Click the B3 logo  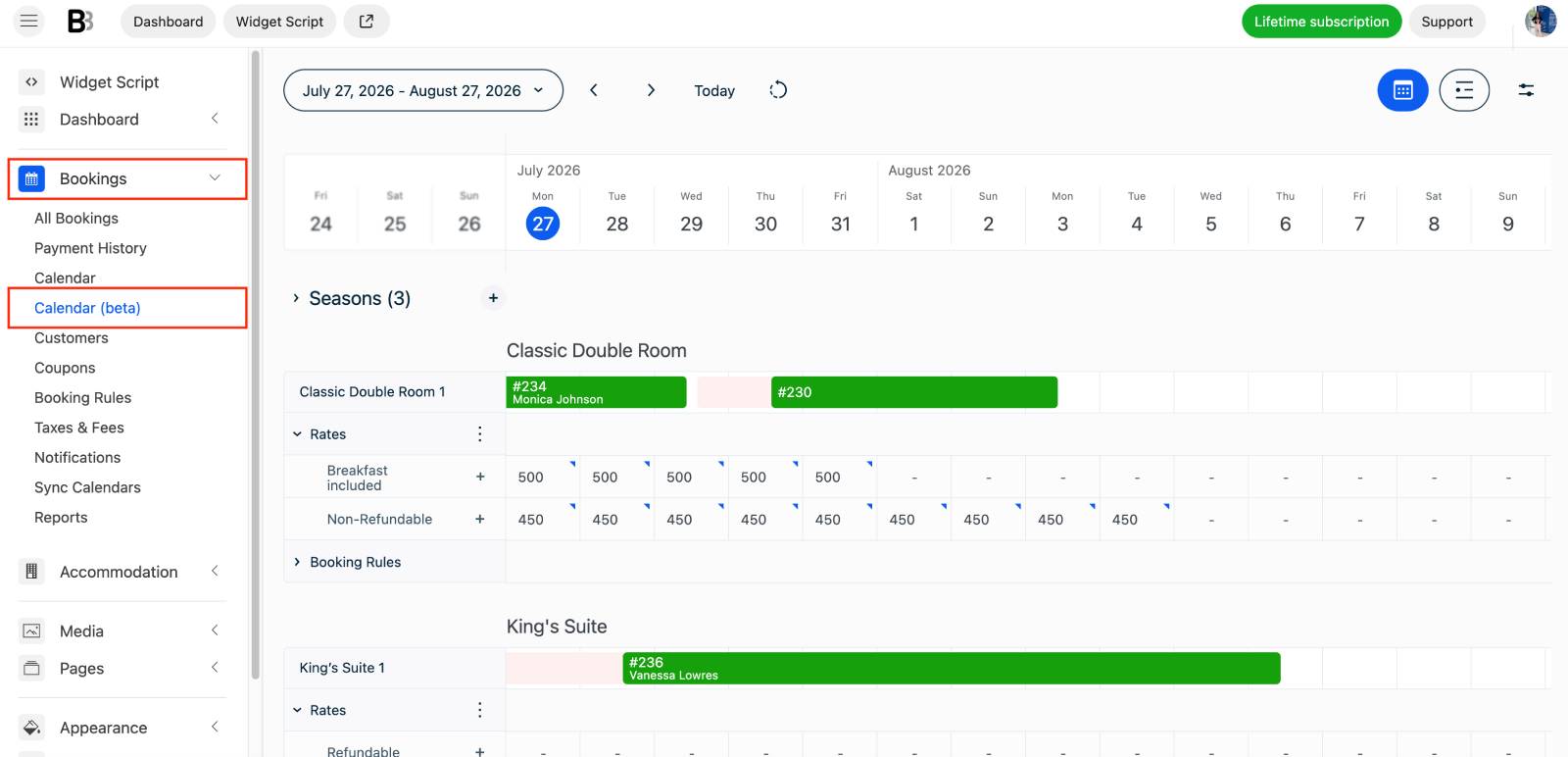[80, 21]
